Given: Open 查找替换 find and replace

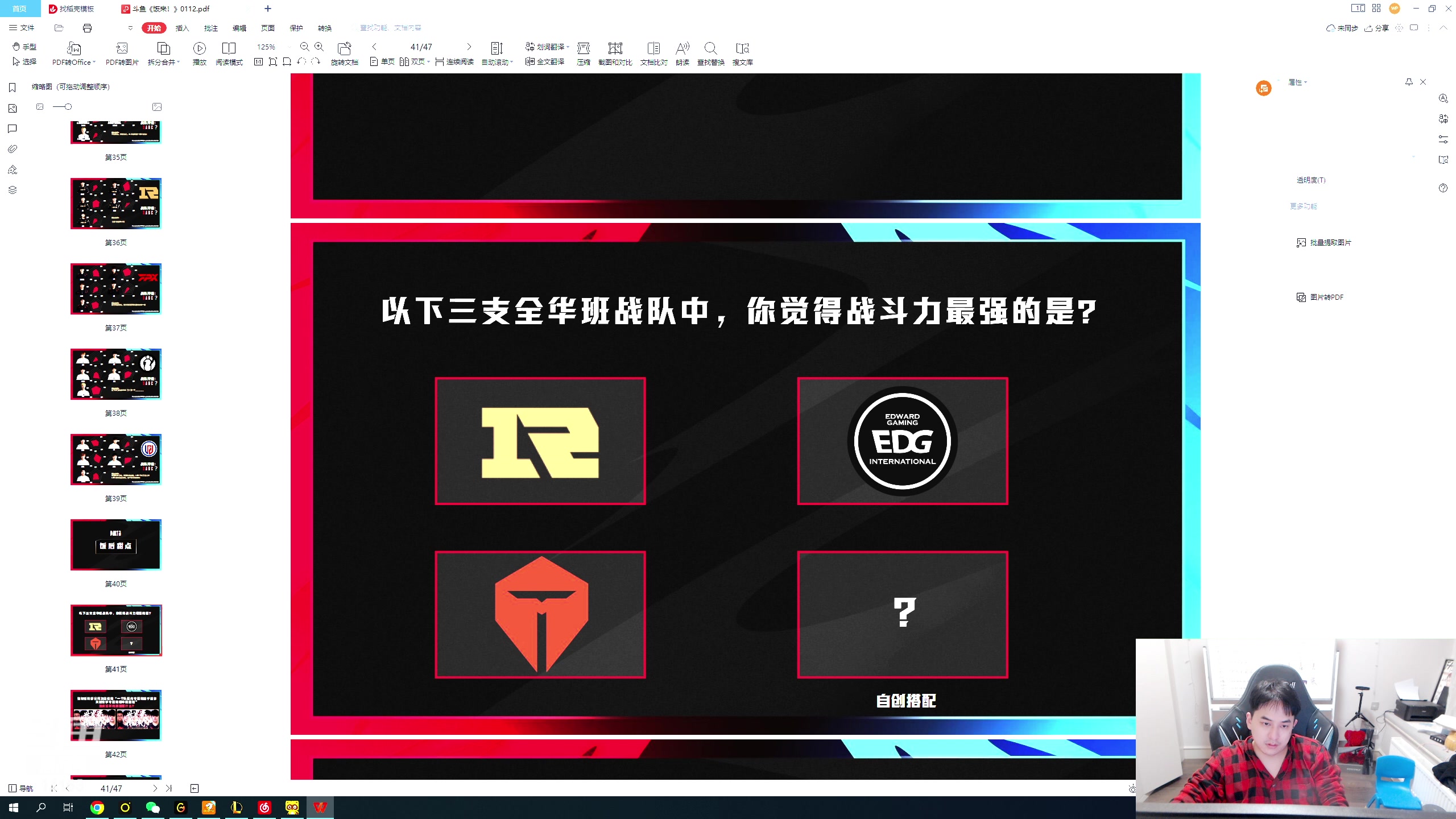Looking at the screenshot, I should point(712,53).
